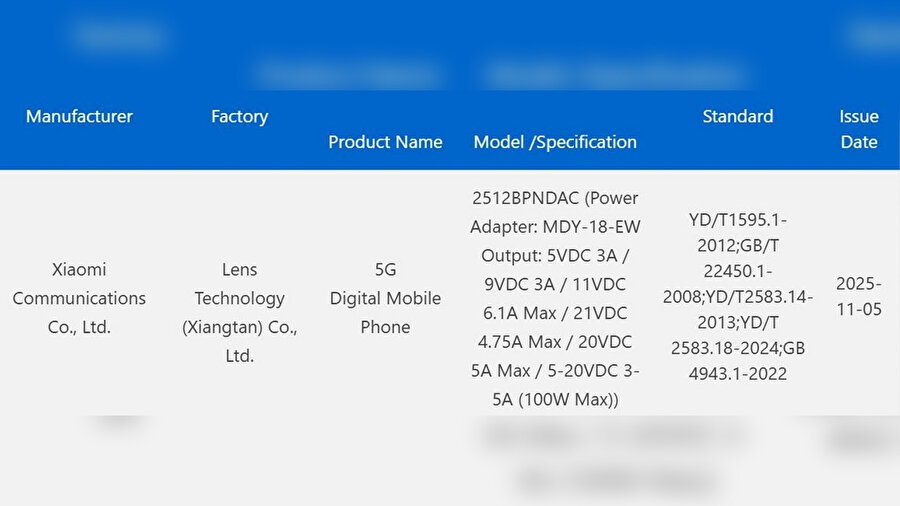The image size is (900, 506).
Task: Click the Lens Technology (Xiangtan) factory cell
Action: (x=239, y=312)
